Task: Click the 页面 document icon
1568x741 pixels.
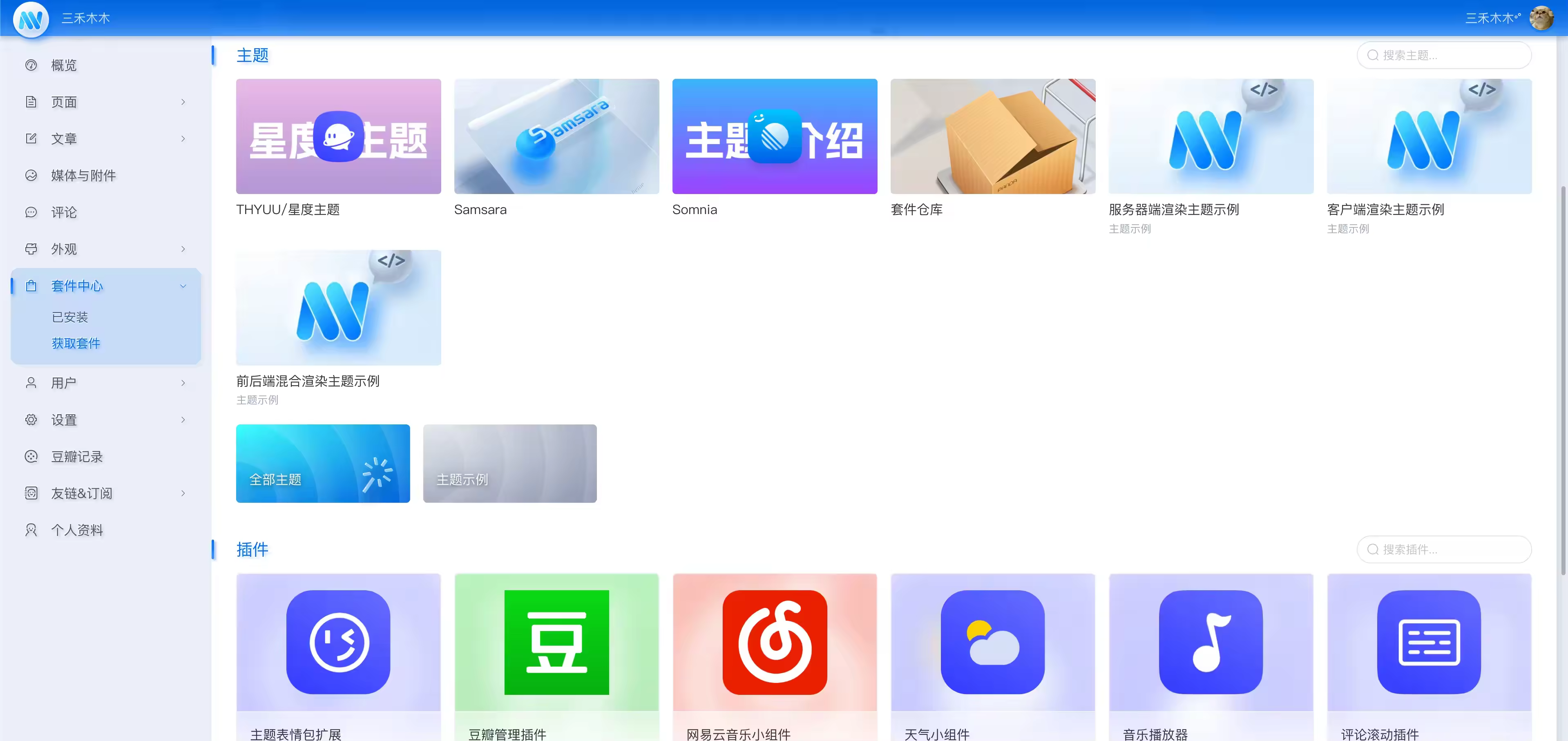Action: (31, 102)
